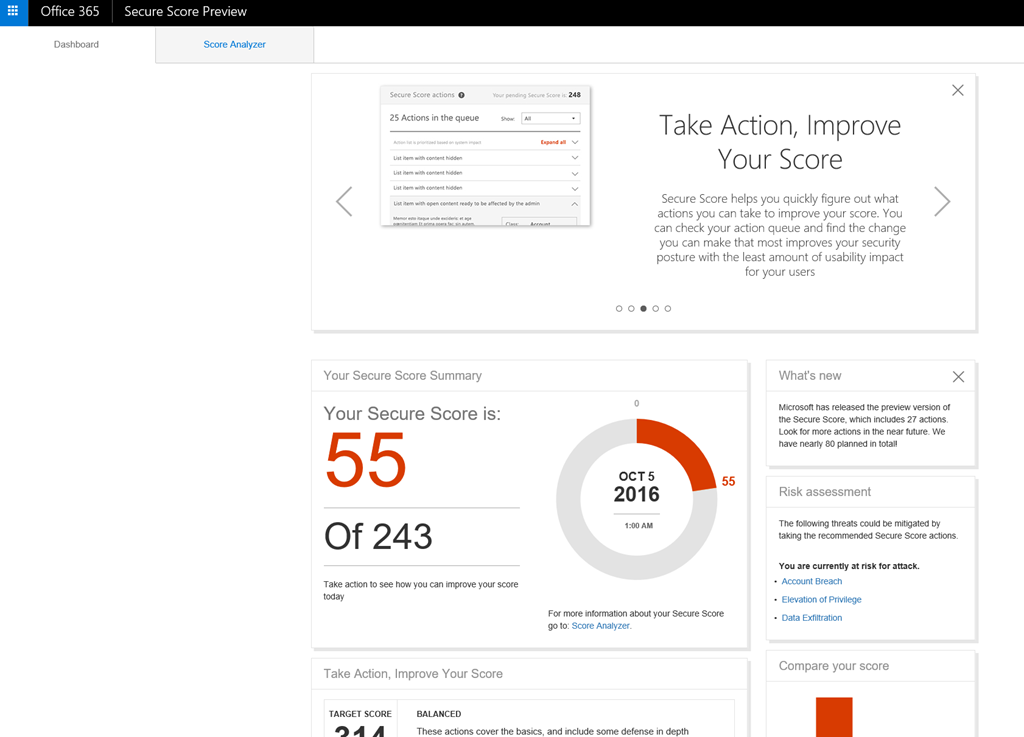
Task: Follow the Score Analyzer link in summary
Action: pos(600,625)
